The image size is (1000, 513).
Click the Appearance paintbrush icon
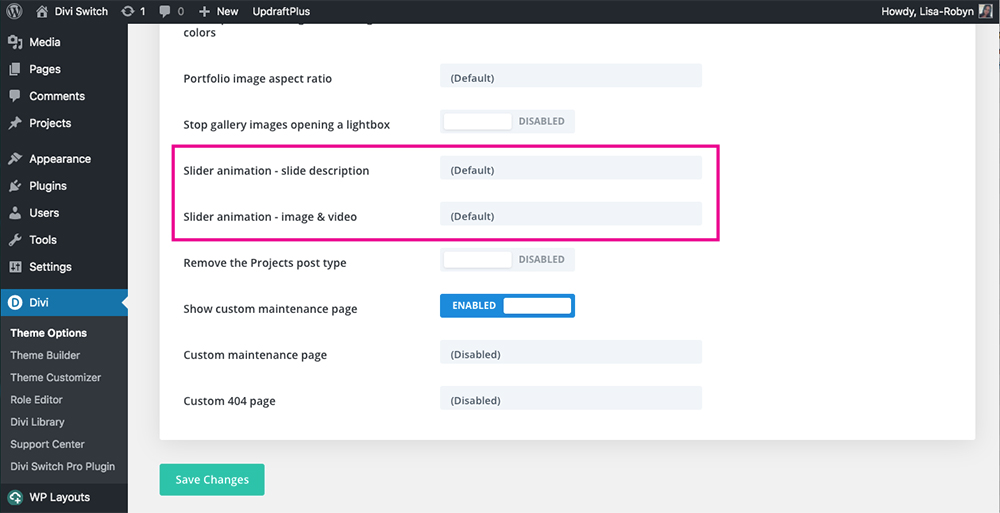[15, 159]
